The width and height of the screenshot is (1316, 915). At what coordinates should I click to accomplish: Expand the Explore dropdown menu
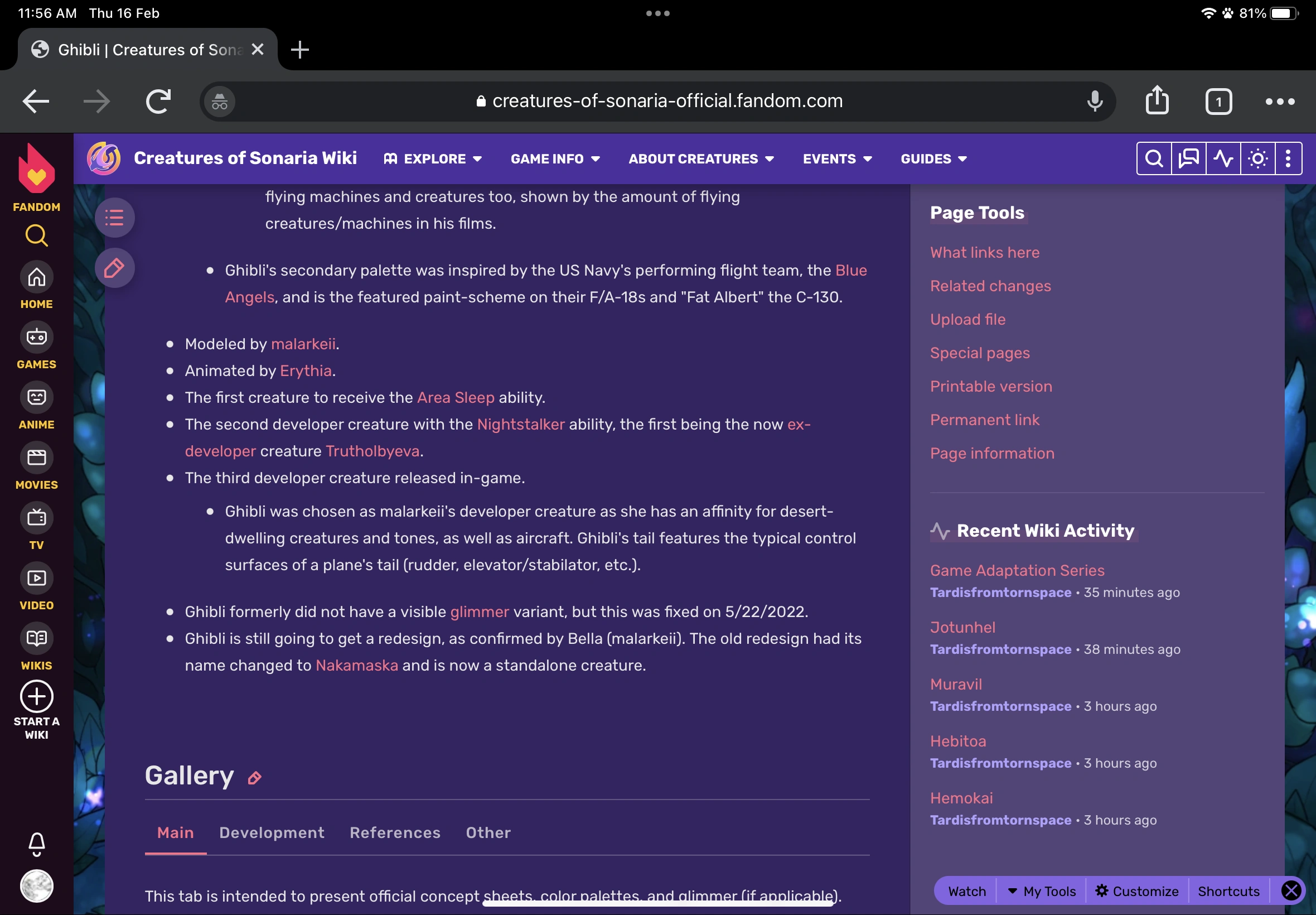coord(433,159)
